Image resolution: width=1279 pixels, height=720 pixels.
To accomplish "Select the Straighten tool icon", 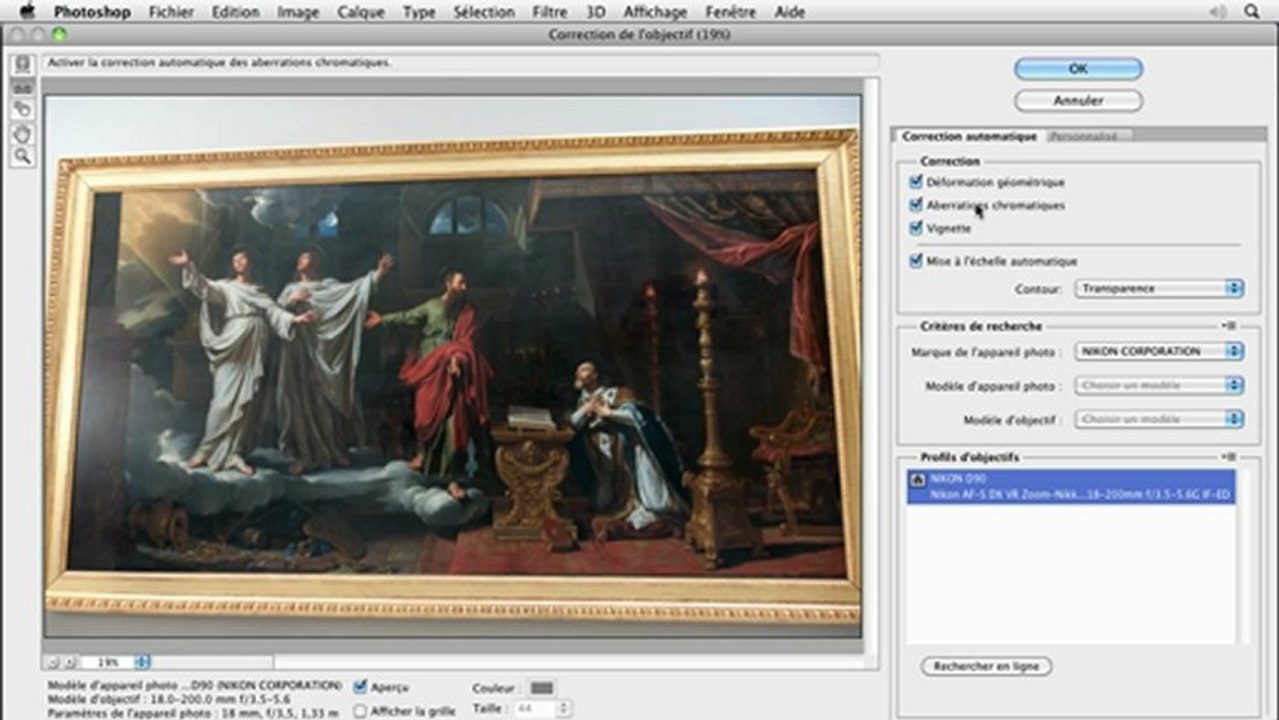I will 22,87.
